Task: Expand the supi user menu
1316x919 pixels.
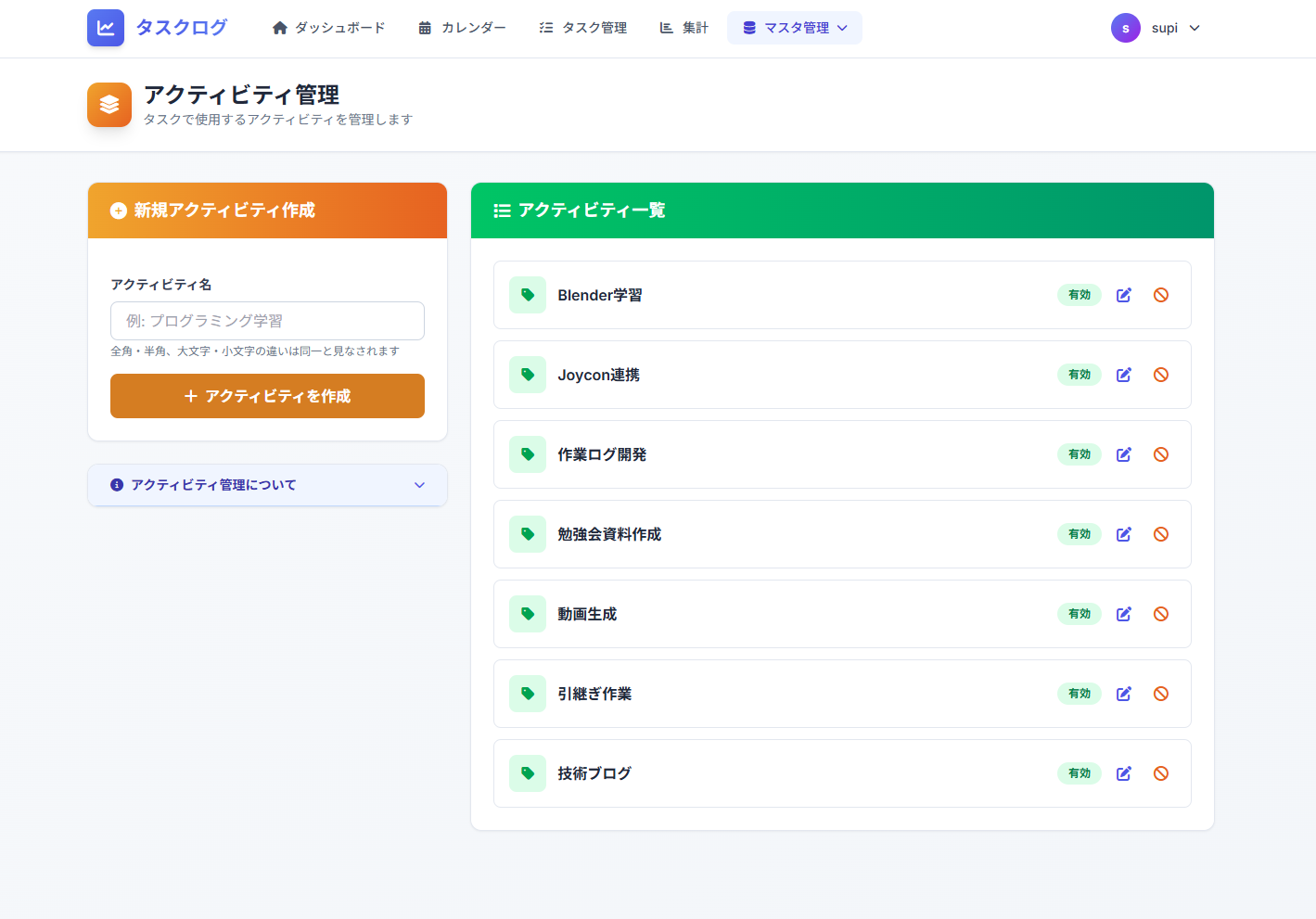Action: [1156, 28]
